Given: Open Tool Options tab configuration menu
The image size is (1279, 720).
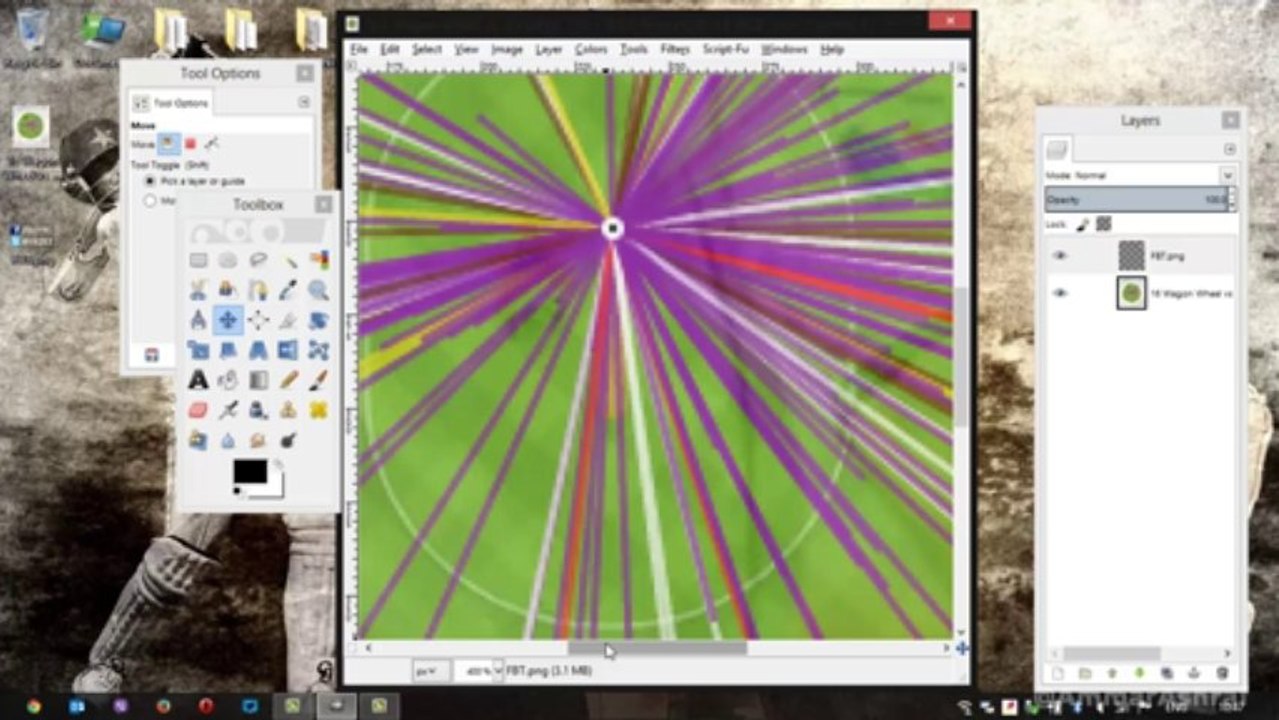Looking at the screenshot, I should point(304,102).
